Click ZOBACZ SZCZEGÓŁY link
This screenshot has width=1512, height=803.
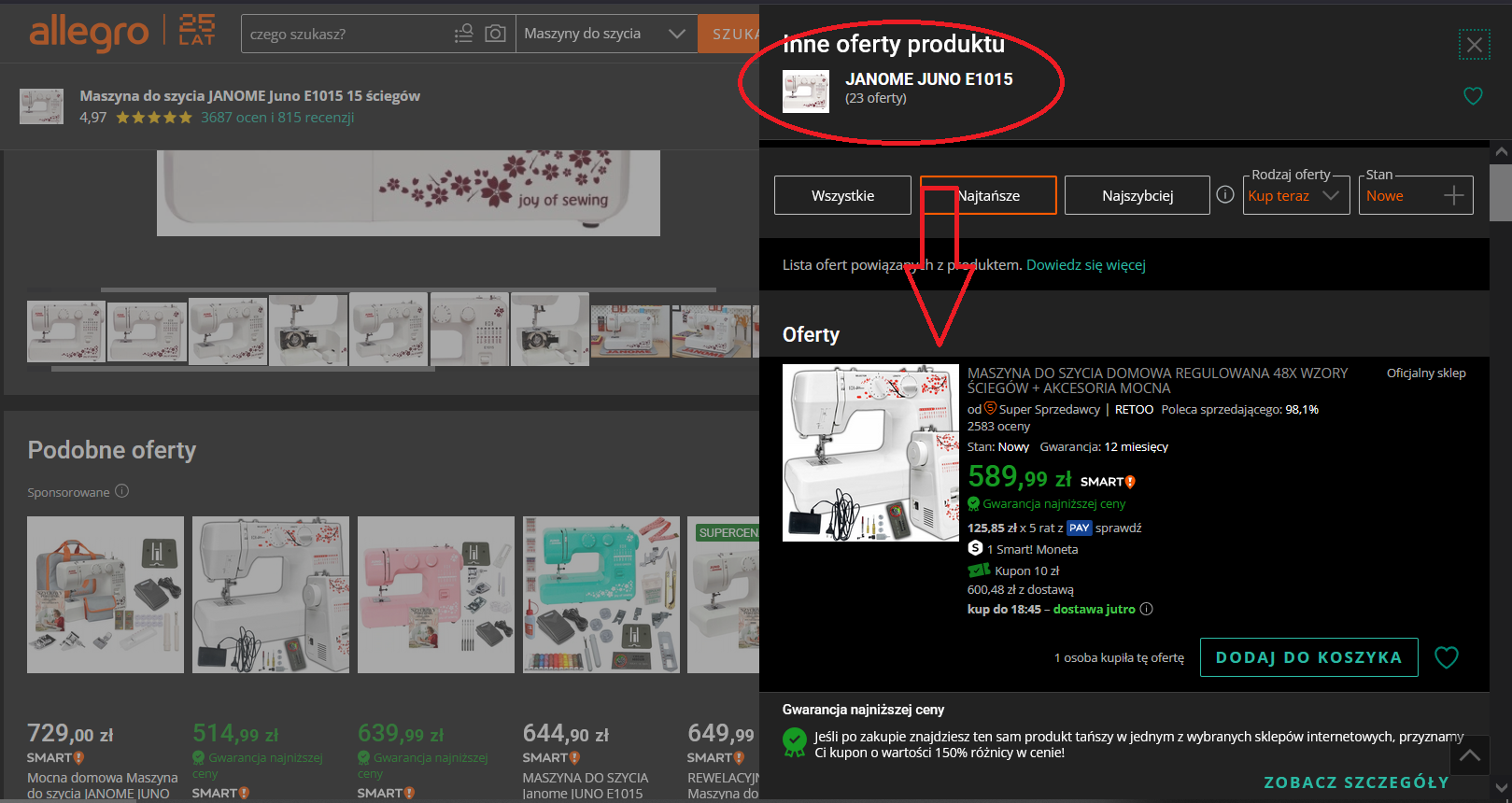click(1356, 782)
